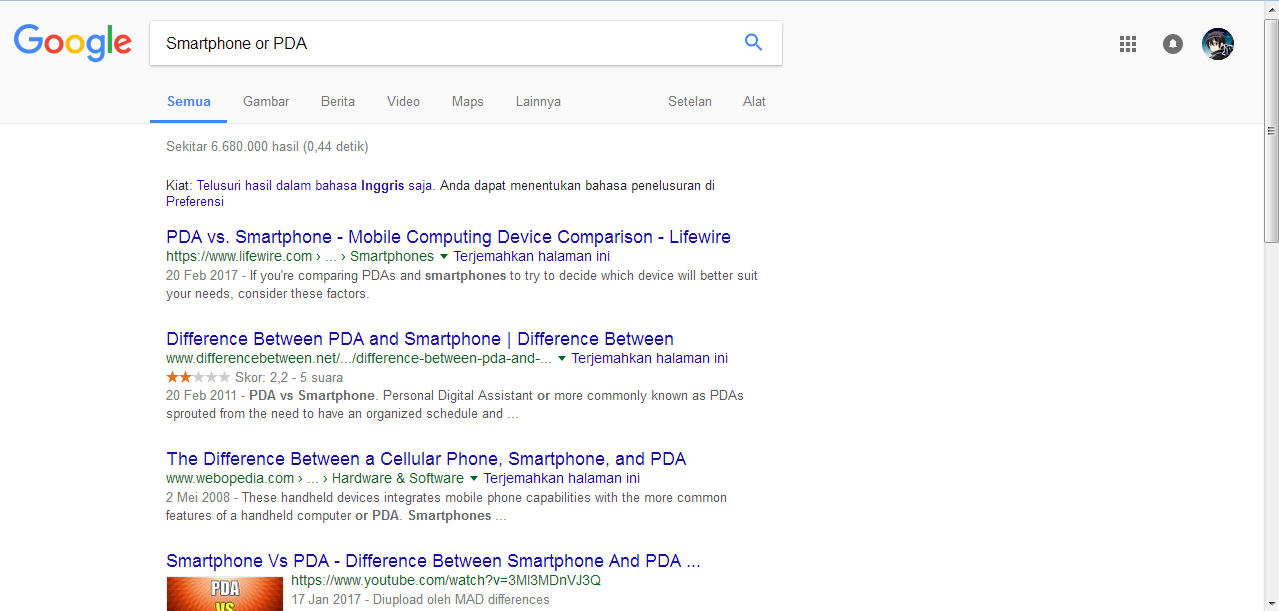Screen dimensions: 1279x611
Task: Open the Google apps grid
Action: click(1128, 44)
